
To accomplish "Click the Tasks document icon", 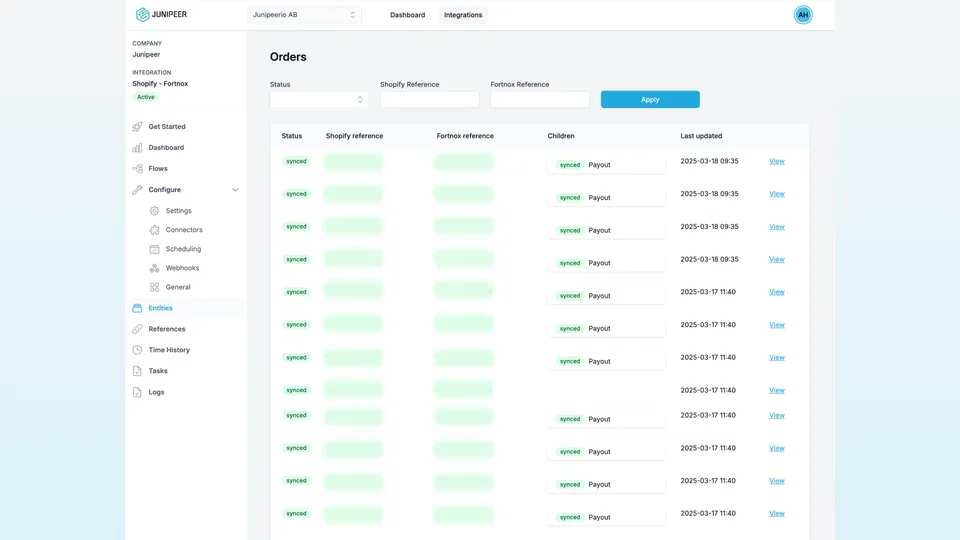I will pyautogui.click(x=137, y=371).
